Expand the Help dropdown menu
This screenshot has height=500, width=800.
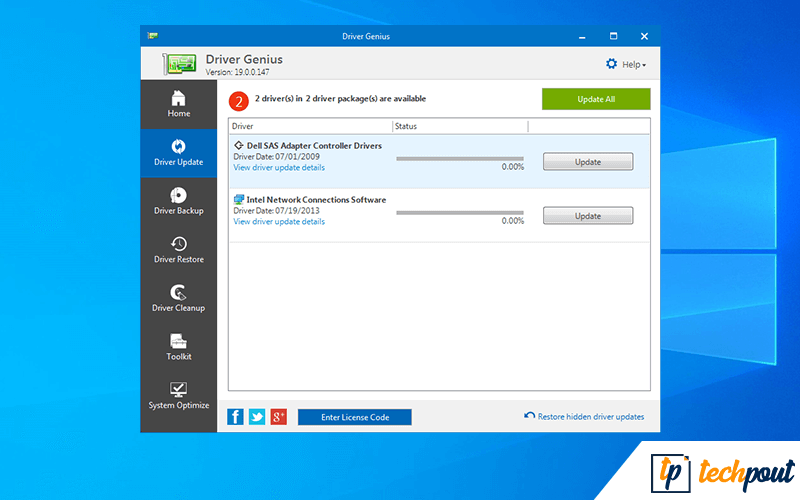click(x=626, y=64)
